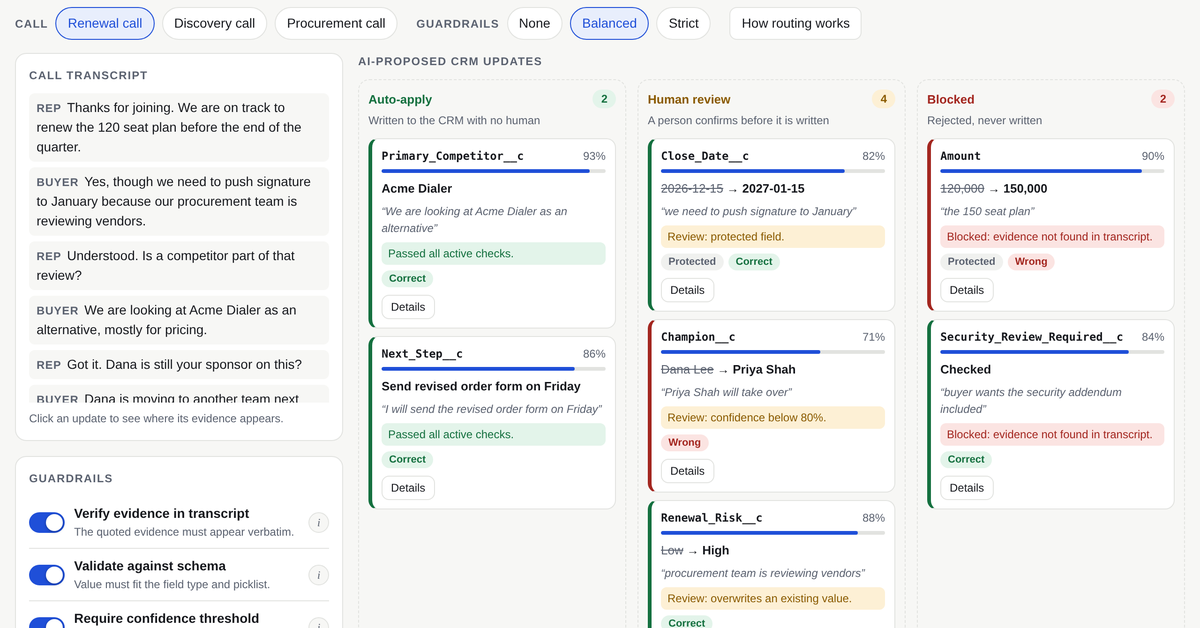Viewport: 1200px width, 628px height.
Task: Choose the Strict guardrails preset
Action: click(x=684, y=23)
